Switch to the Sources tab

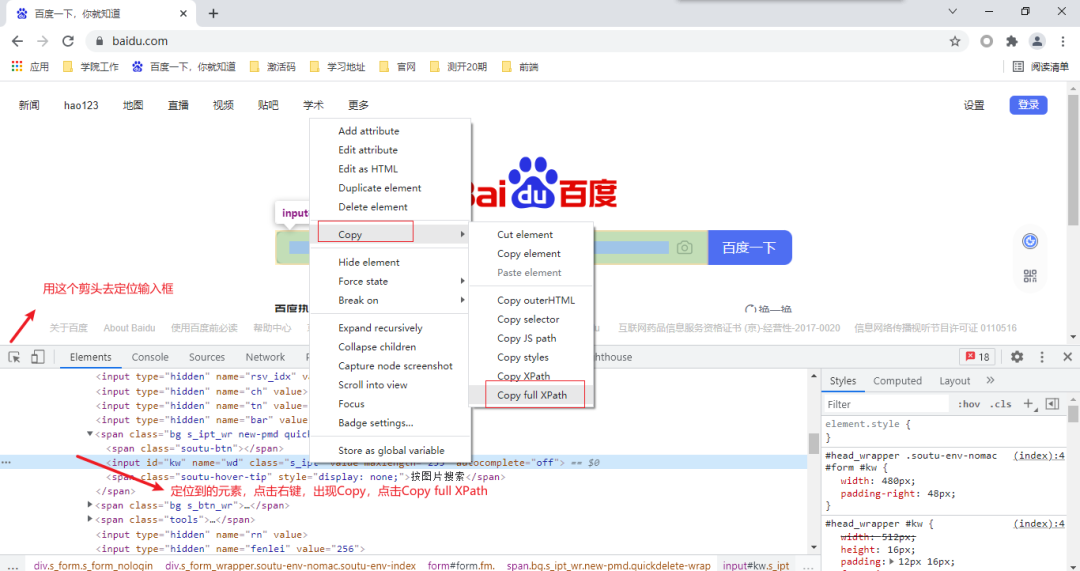coord(207,357)
